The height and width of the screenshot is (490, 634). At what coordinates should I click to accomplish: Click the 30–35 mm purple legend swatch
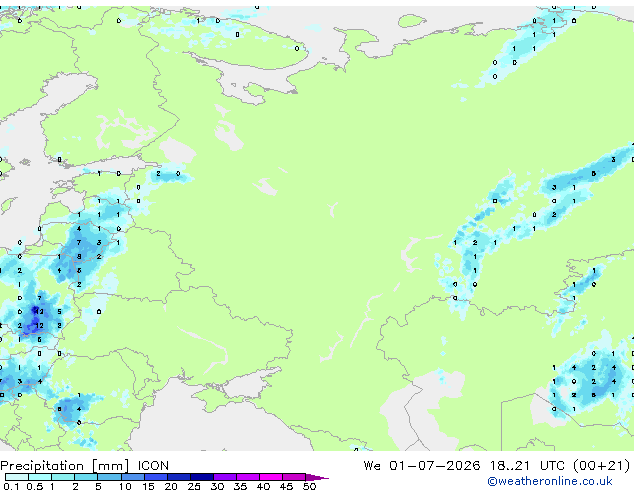click(x=224, y=477)
